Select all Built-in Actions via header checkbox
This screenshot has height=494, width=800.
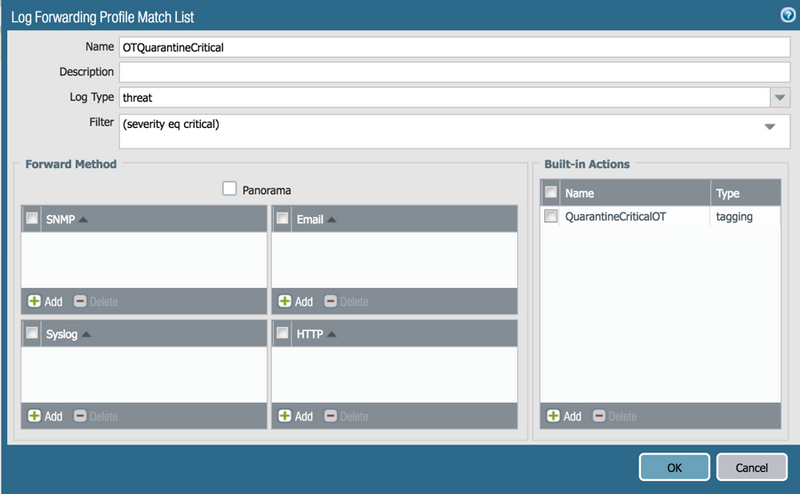tap(550, 192)
